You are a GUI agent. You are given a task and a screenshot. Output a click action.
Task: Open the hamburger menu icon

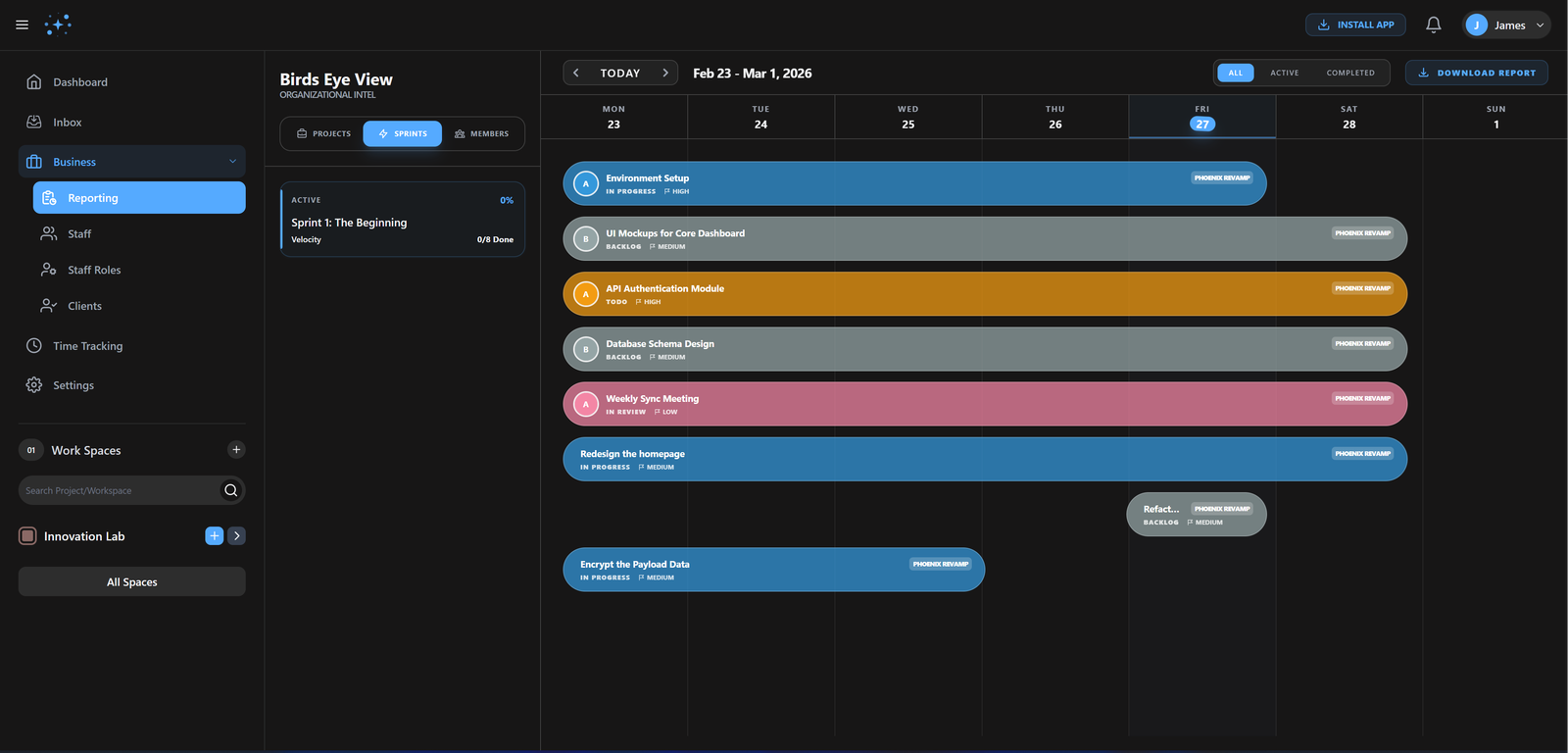pyautogui.click(x=22, y=25)
